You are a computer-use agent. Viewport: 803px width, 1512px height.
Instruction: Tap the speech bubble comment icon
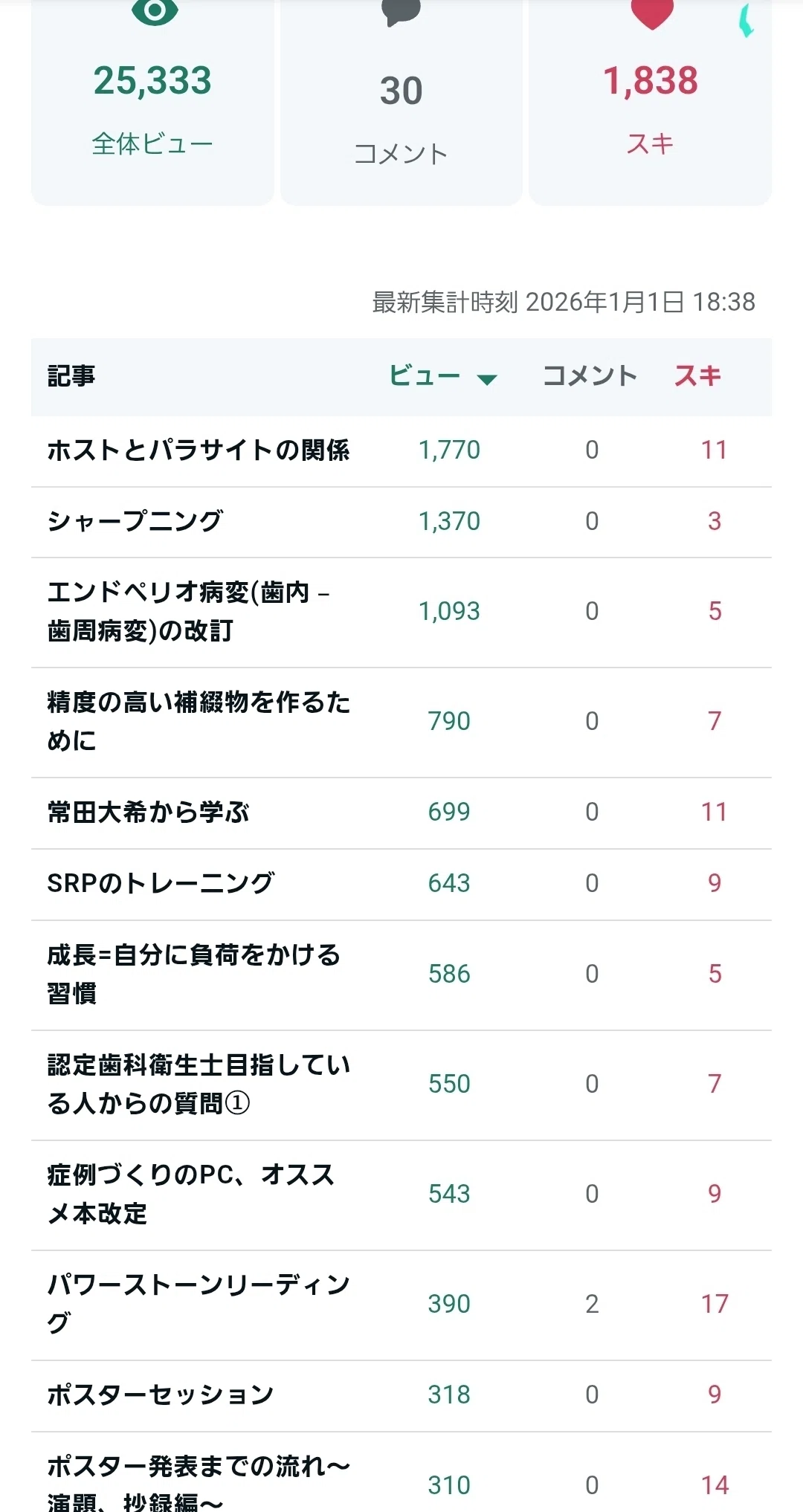coord(401,12)
